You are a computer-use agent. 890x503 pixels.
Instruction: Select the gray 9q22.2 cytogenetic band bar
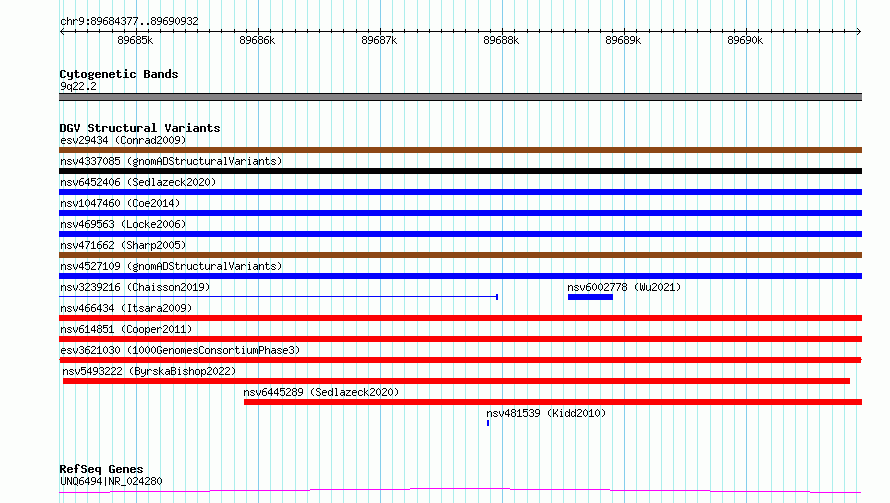pyautogui.click(x=460, y=97)
